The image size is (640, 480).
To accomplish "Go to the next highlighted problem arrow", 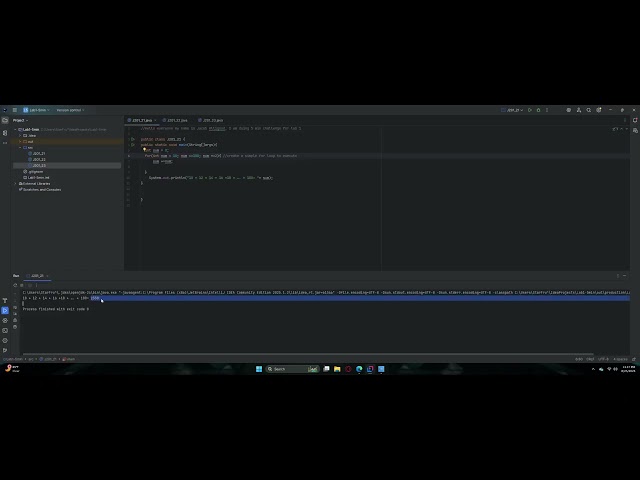I will click(x=627, y=129).
